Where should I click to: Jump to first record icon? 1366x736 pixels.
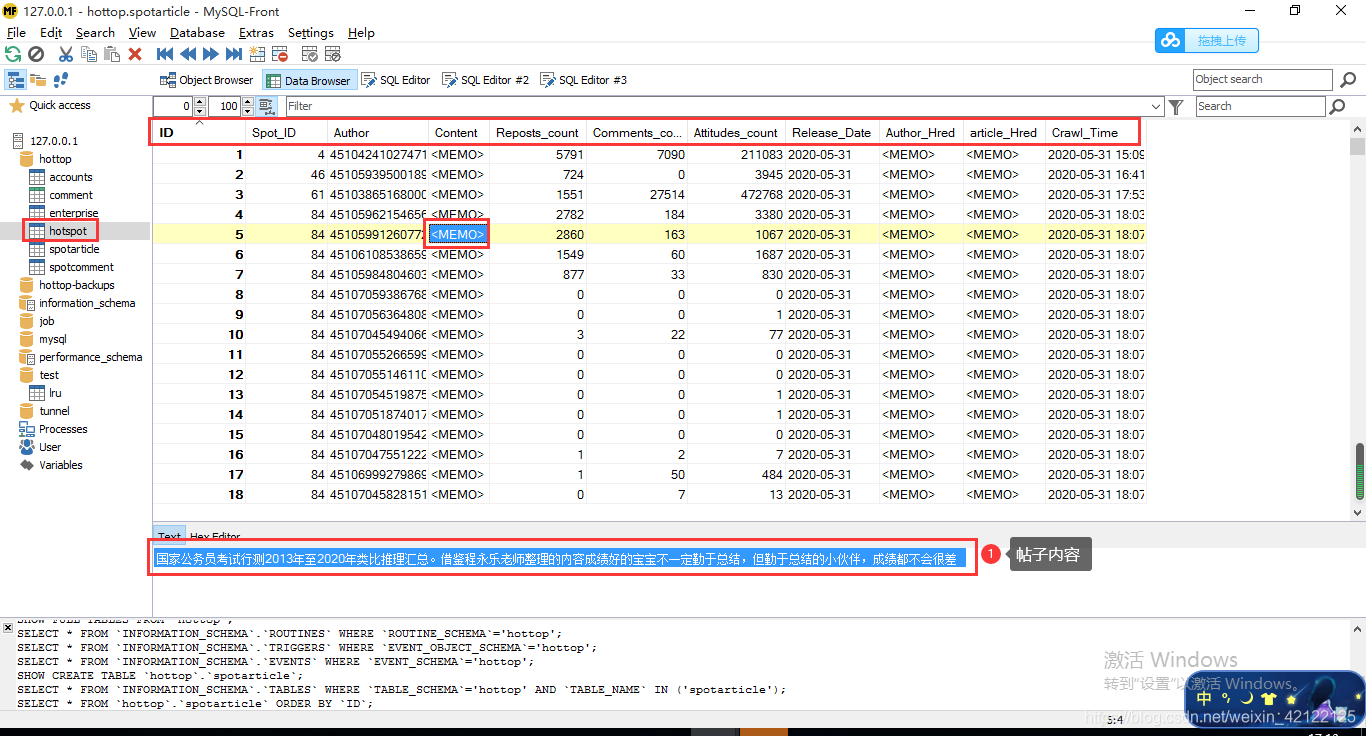tap(165, 54)
